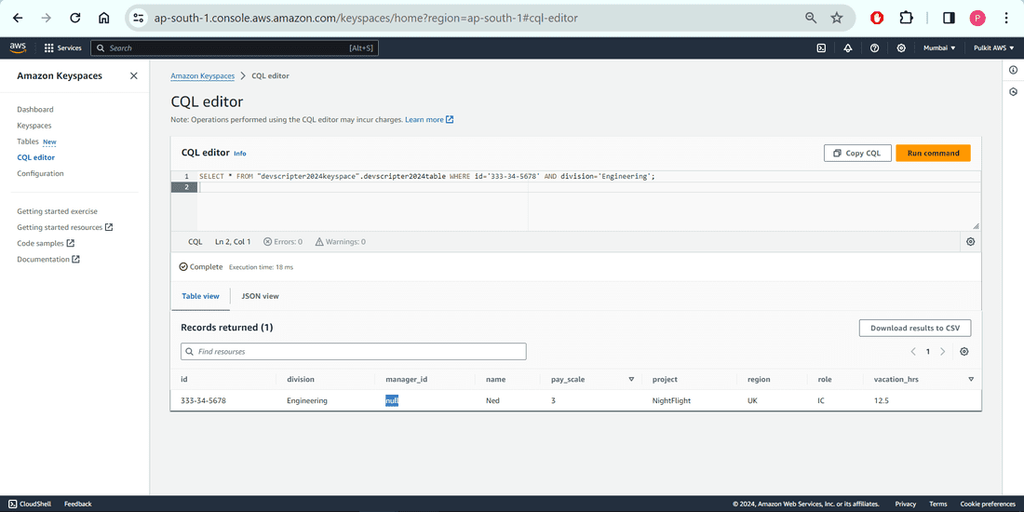Open Tables in the sidebar

(x=27, y=142)
